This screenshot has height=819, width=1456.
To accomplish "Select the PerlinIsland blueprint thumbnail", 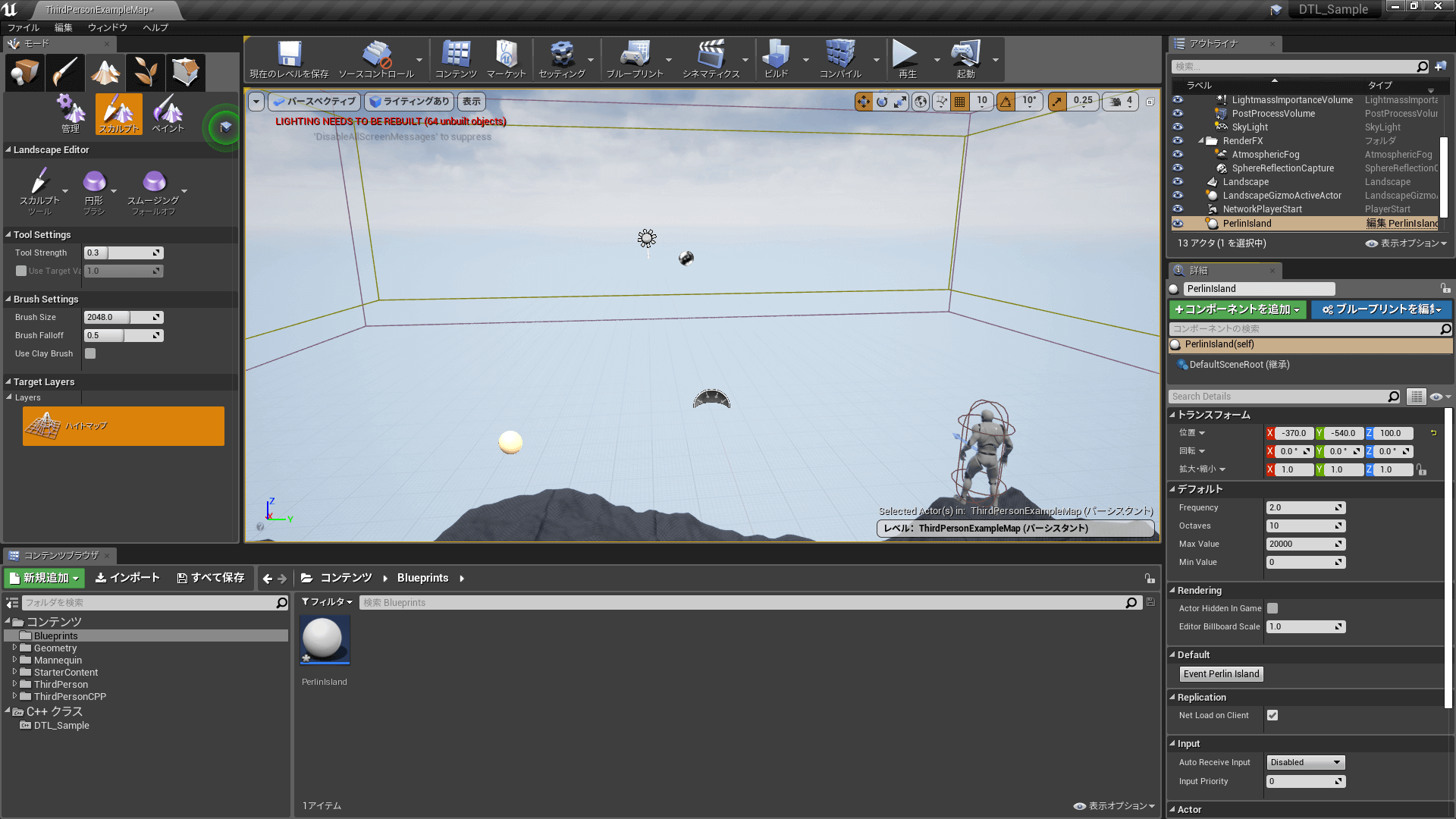I will 325,639.
